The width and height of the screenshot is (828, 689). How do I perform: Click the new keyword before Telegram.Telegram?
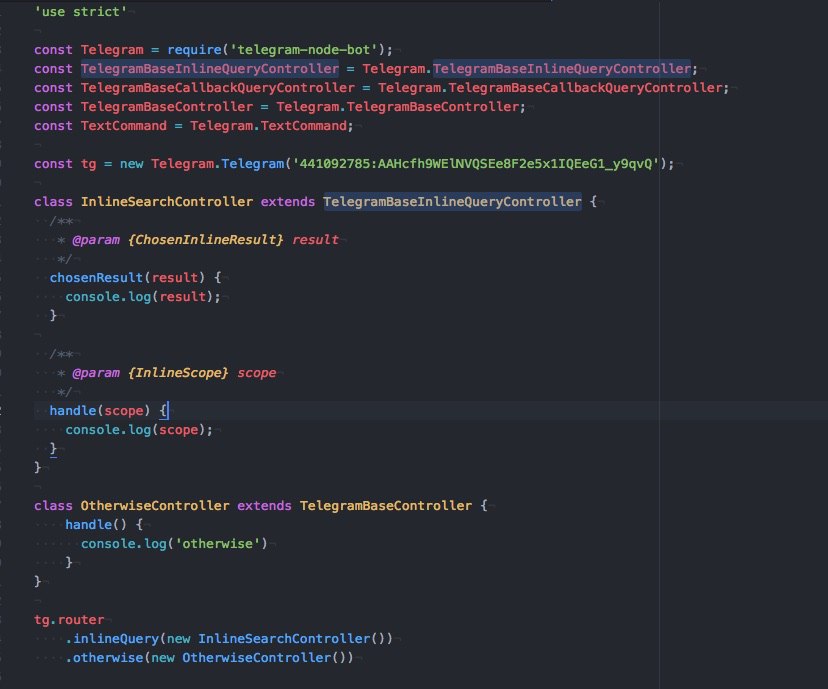coord(131,164)
